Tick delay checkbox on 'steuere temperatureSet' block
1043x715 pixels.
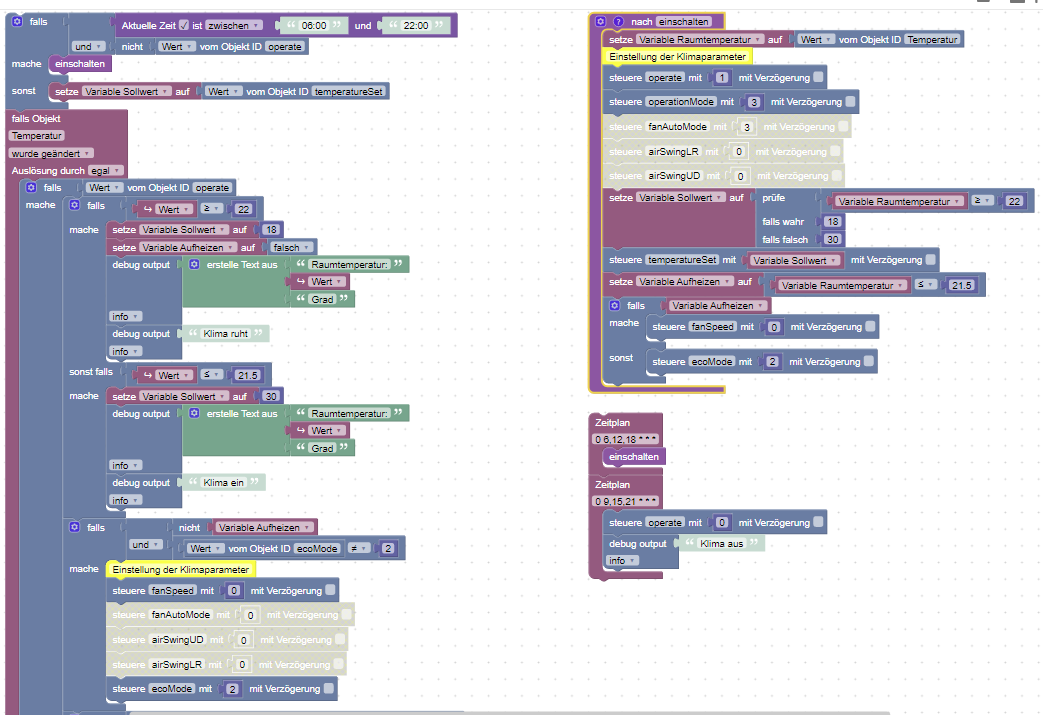point(931,259)
